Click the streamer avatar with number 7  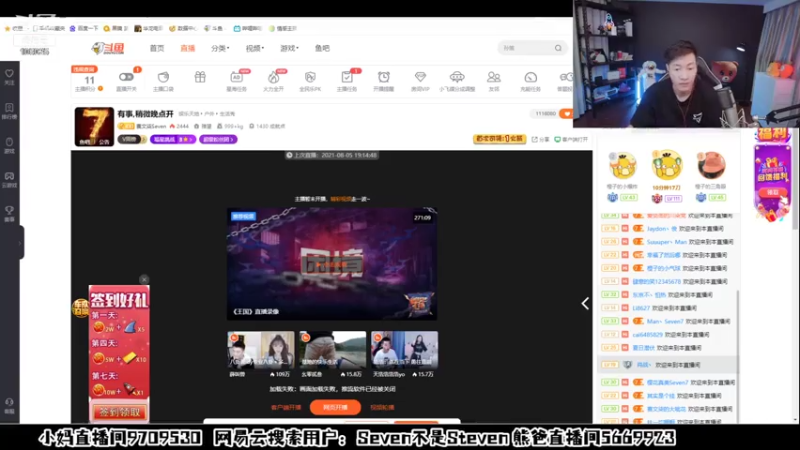[x=94, y=127]
